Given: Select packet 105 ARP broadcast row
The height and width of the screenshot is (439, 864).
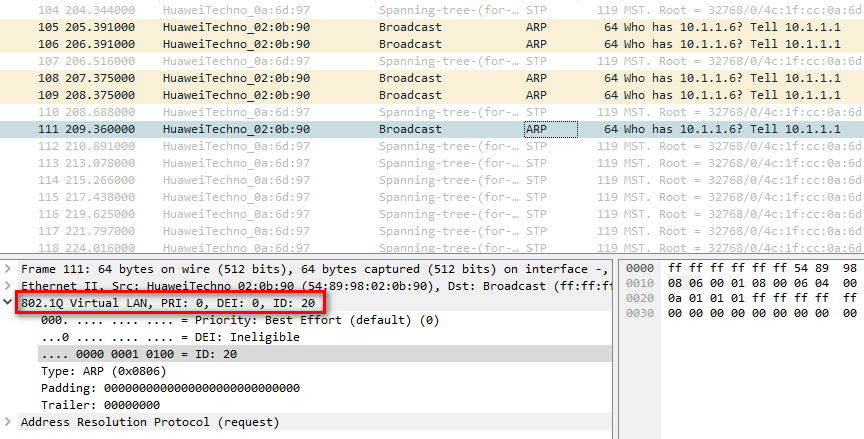Looking at the screenshot, I should point(432,27).
